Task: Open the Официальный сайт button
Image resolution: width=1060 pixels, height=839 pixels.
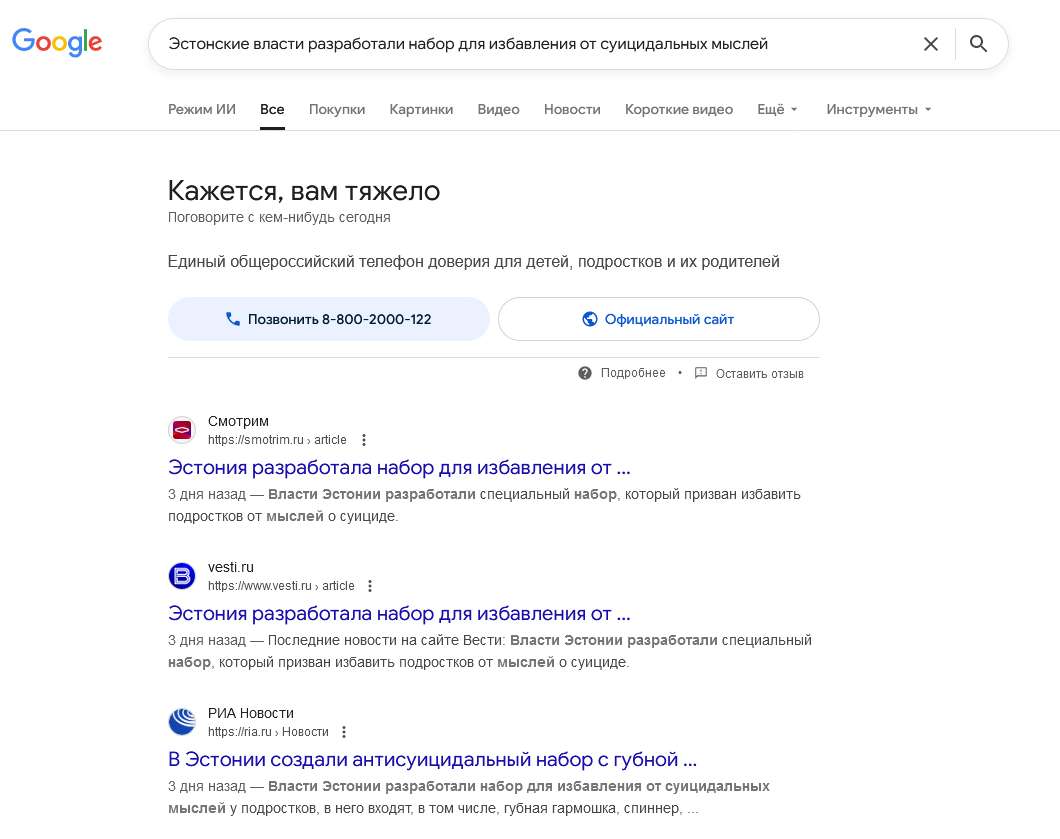Action: pos(658,319)
